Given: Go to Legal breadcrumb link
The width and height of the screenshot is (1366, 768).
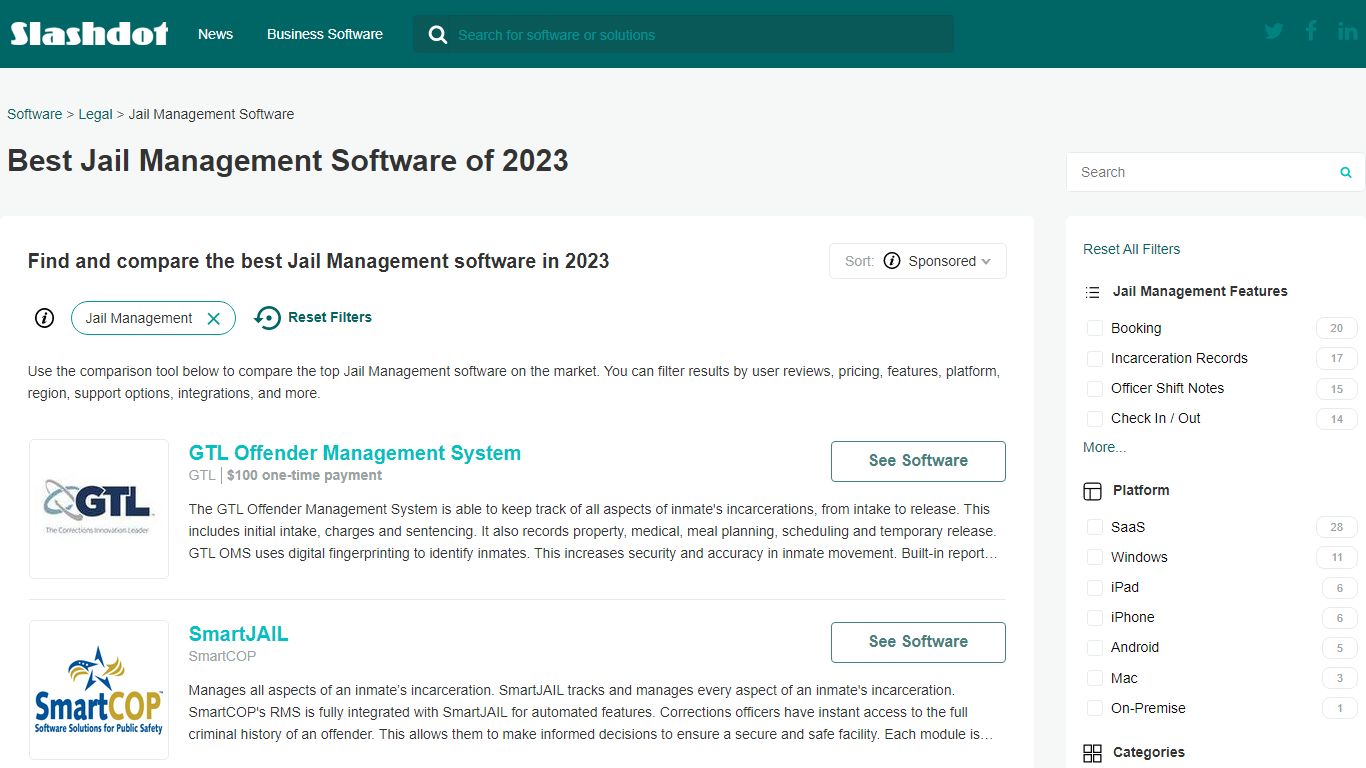Looking at the screenshot, I should [x=96, y=114].
